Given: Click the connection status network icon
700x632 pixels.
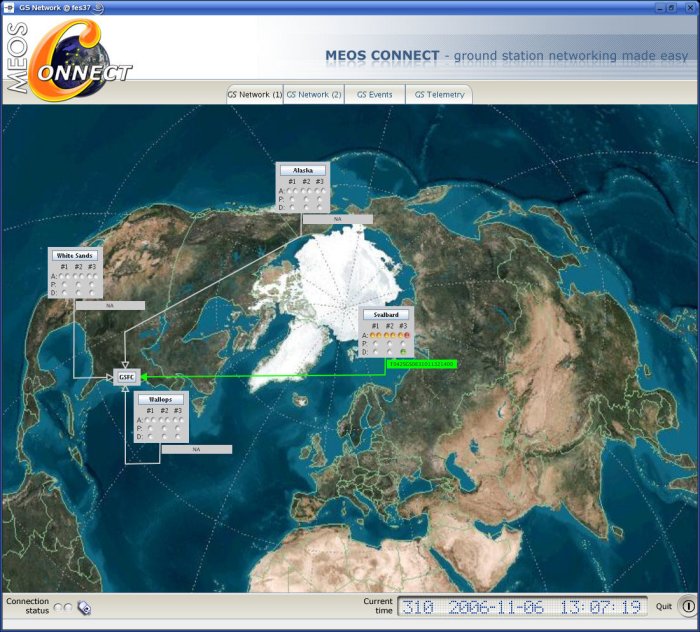Looking at the screenshot, I should 85,607.
